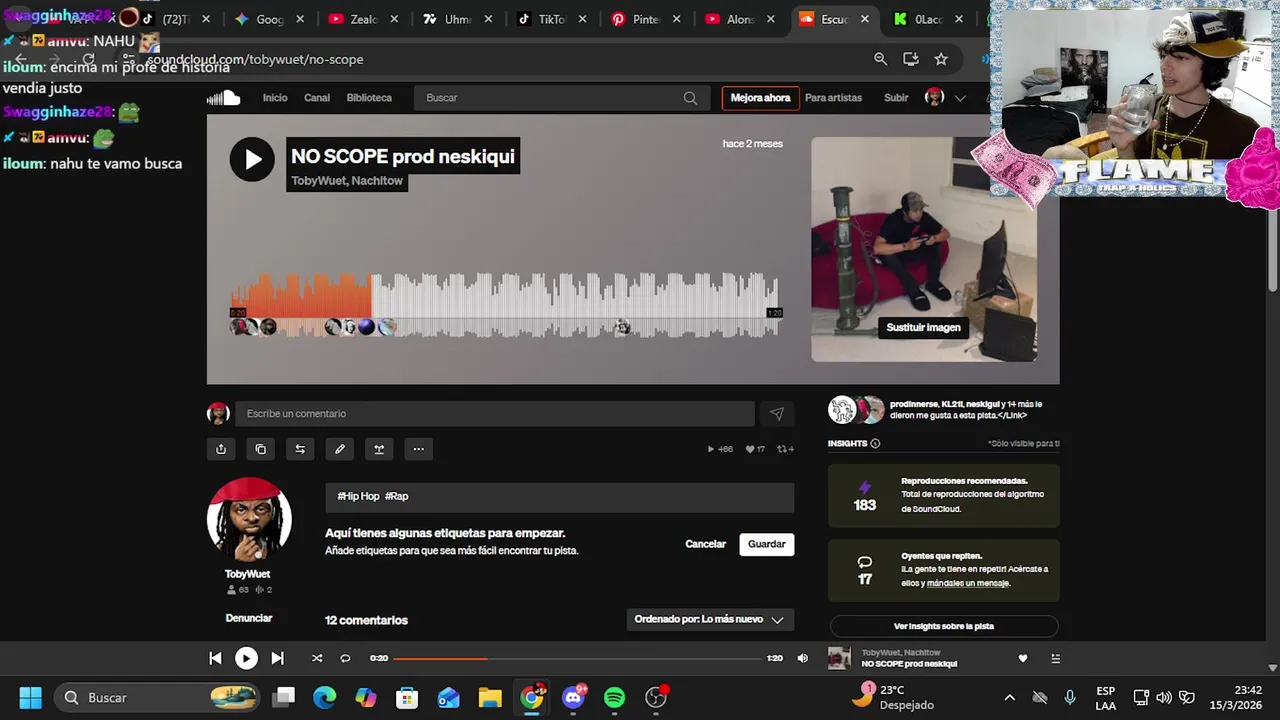Open Windows Start menu
1280x720 pixels.
click(30, 697)
